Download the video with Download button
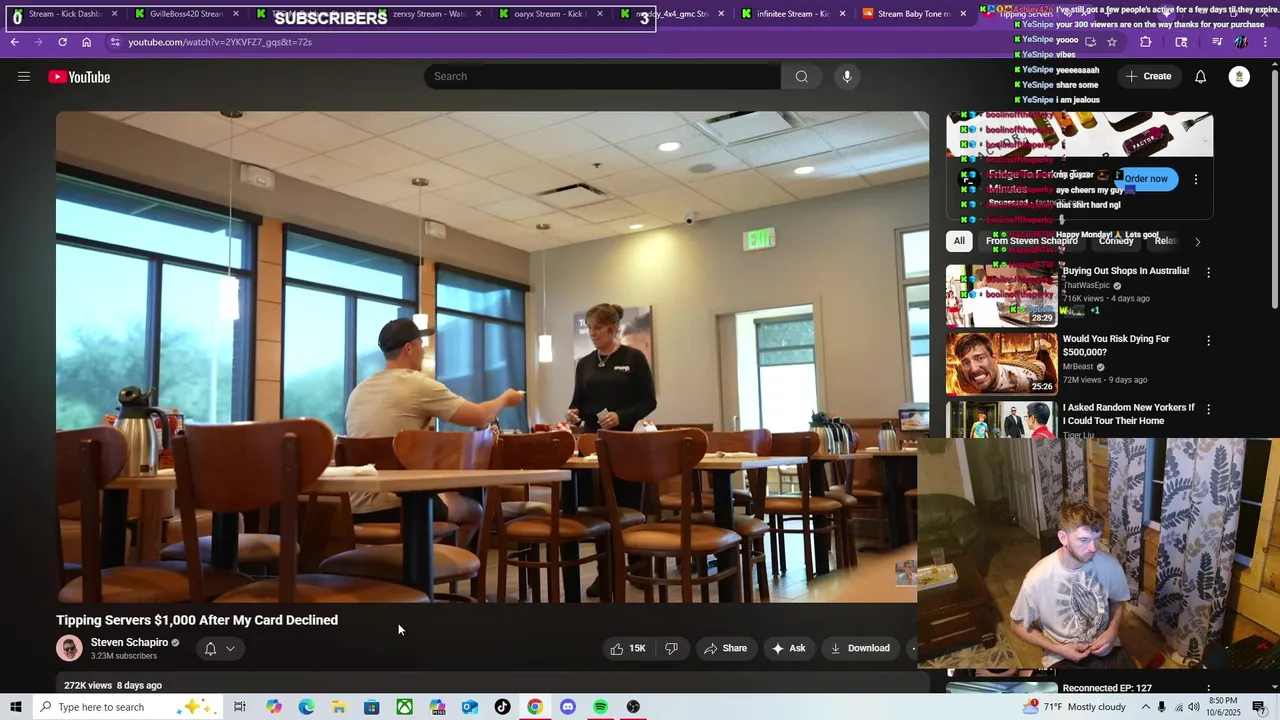1280x720 pixels. [x=860, y=648]
